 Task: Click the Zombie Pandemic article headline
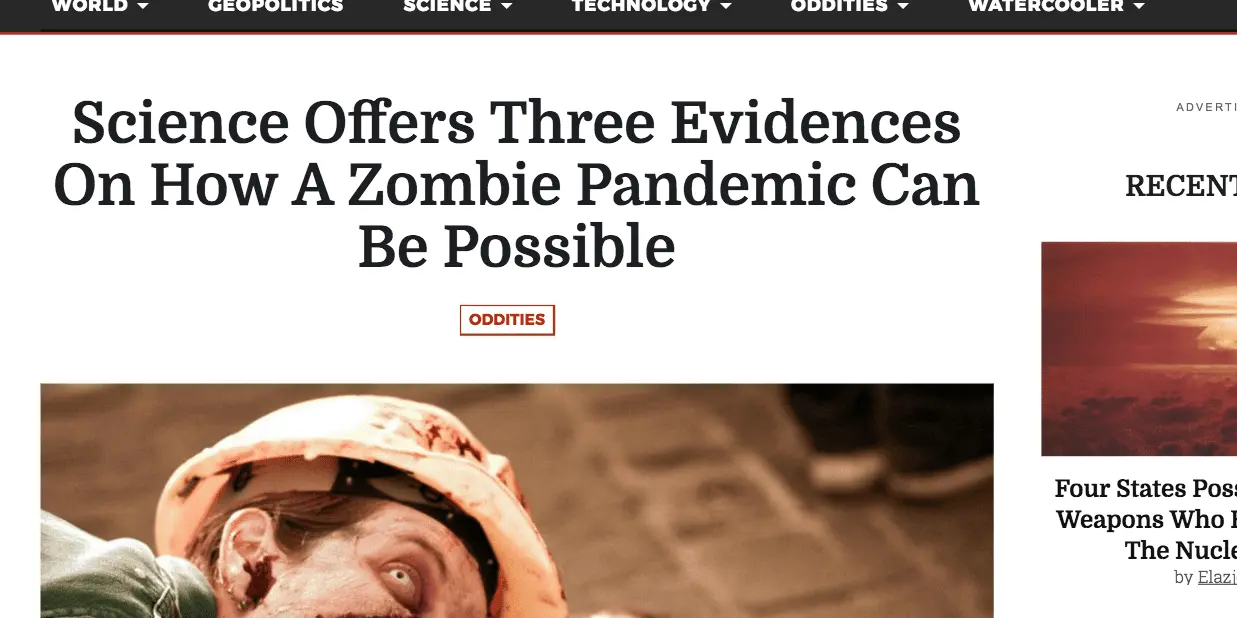point(516,185)
